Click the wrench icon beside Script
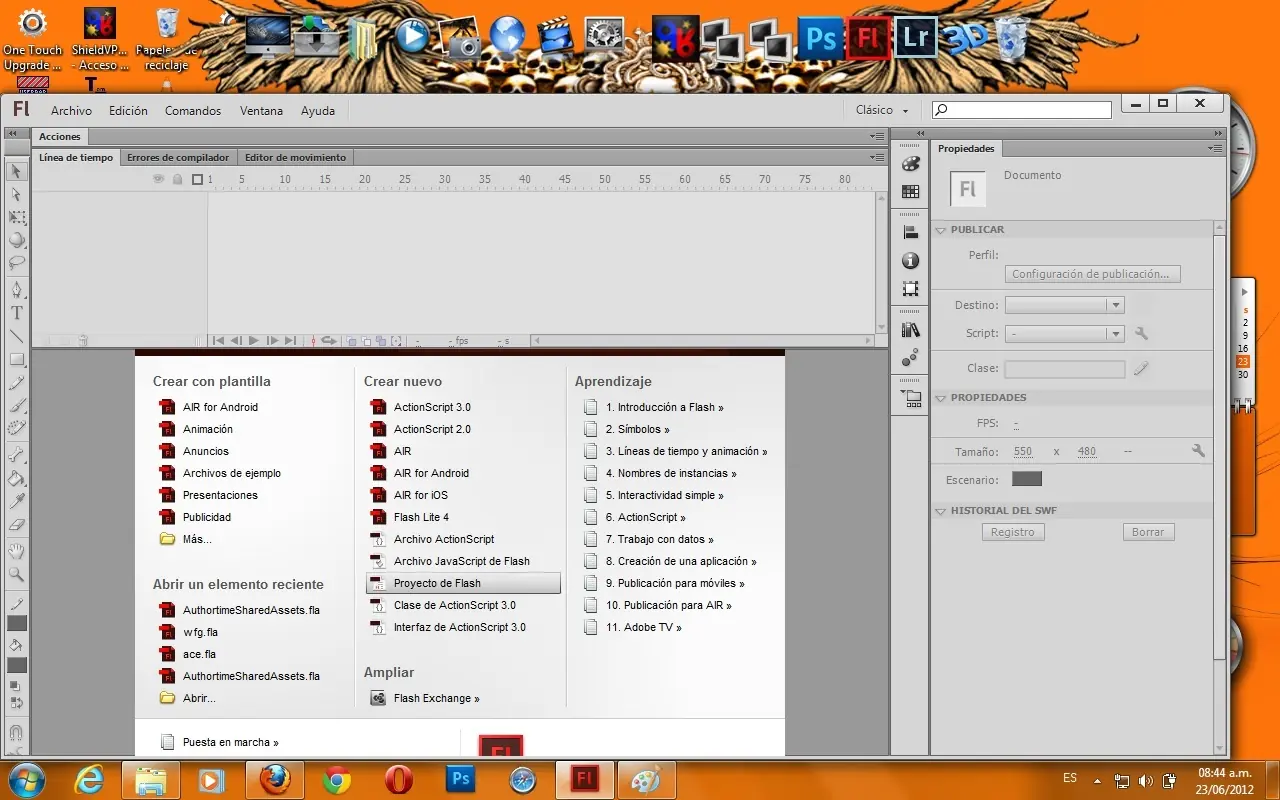This screenshot has height=800, width=1280. tap(1141, 334)
